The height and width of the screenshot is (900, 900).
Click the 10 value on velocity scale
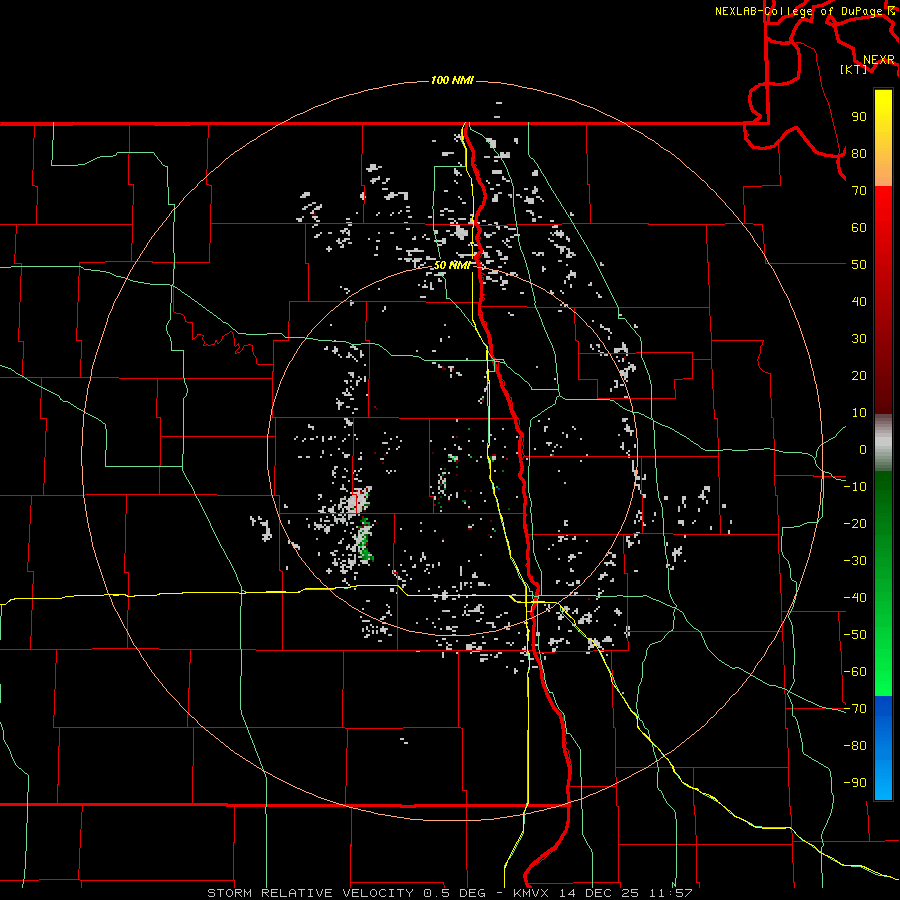coord(859,413)
